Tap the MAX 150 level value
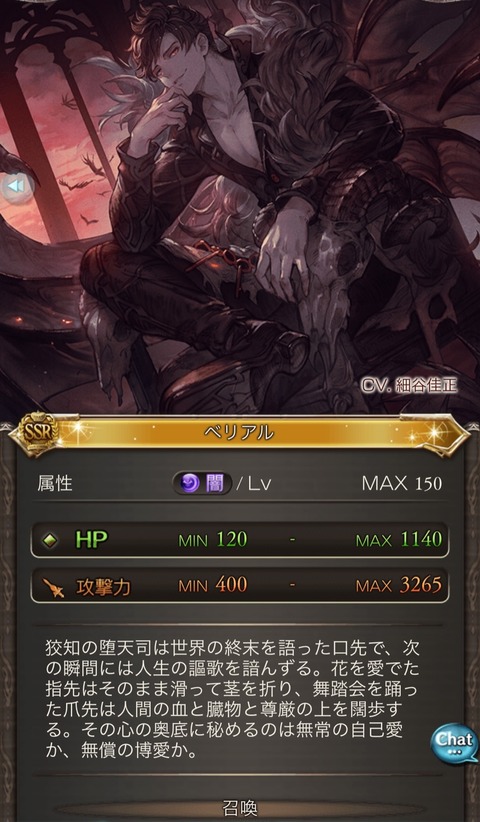This screenshot has height=822, width=480. pos(402,483)
